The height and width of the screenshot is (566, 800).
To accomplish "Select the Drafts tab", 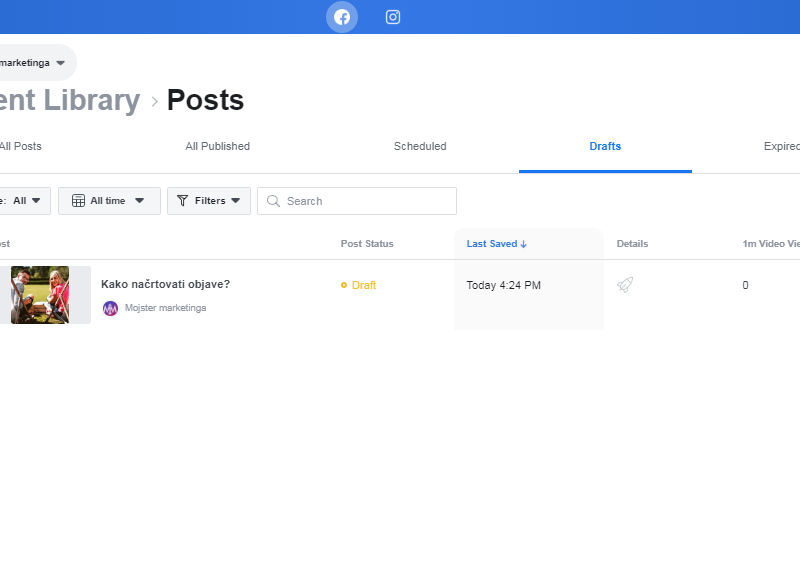I will [x=605, y=146].
